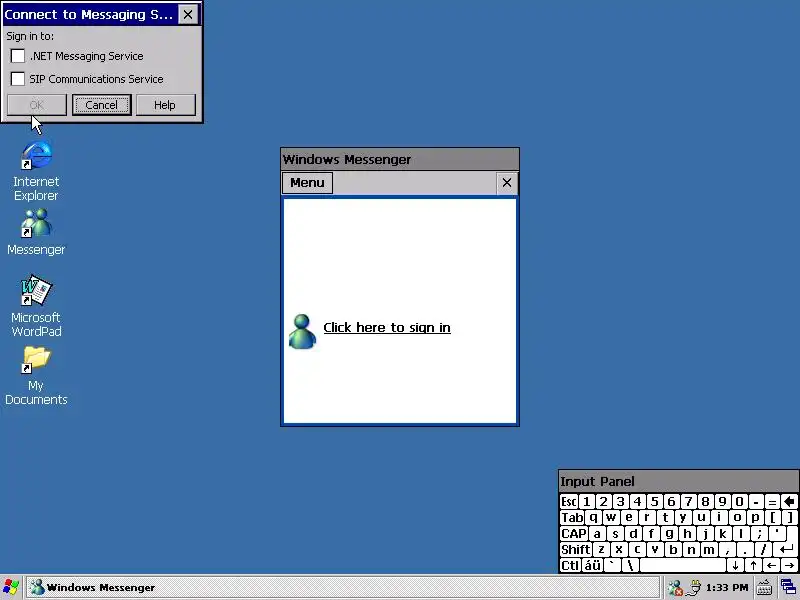The height and width of the screenshot is (600, 800).
Task: Click the power plug tray icon
Action: pos(693,588)
